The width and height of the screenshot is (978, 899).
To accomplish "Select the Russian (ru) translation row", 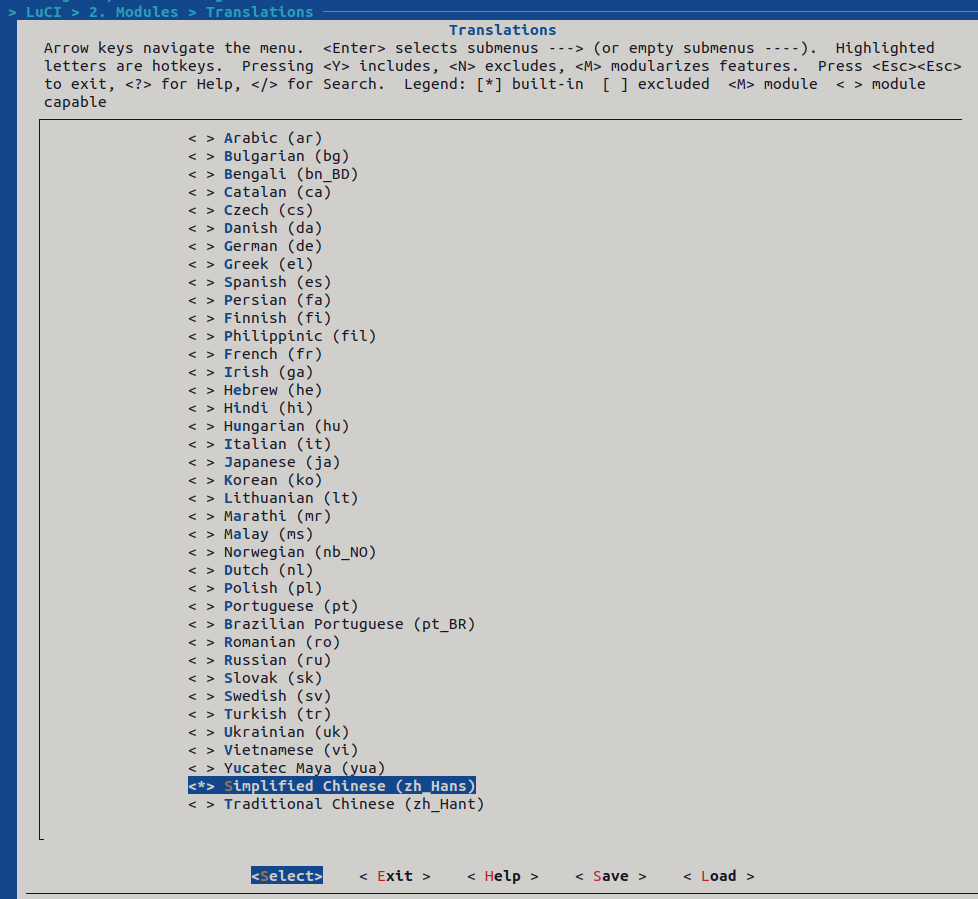I will click(259, 661).
